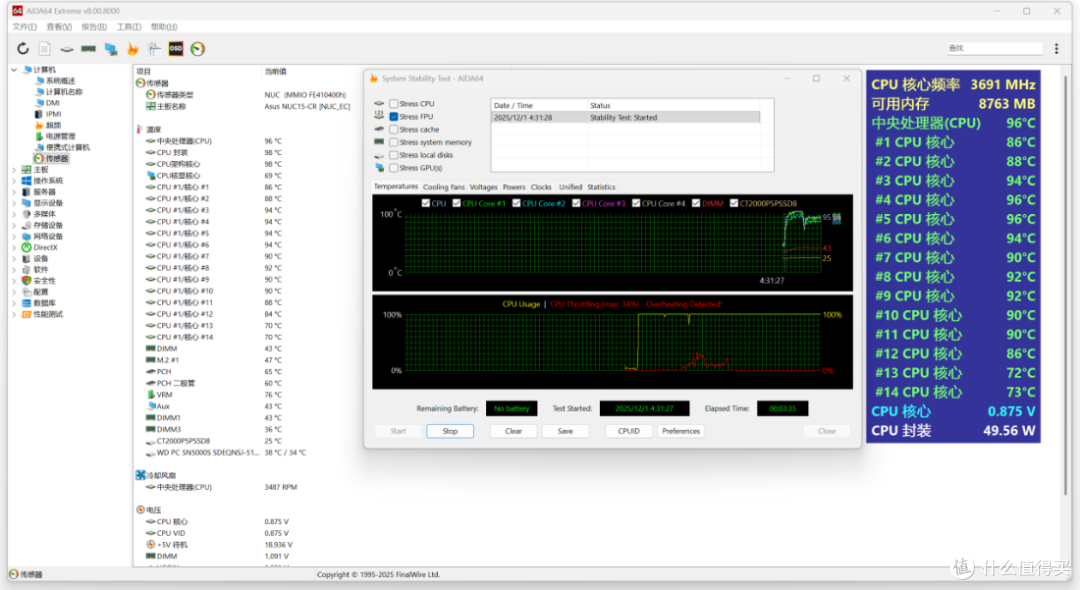The image size is (1080, 590).
Task: Expand the 软件 tree node
Action: (14, 270)
